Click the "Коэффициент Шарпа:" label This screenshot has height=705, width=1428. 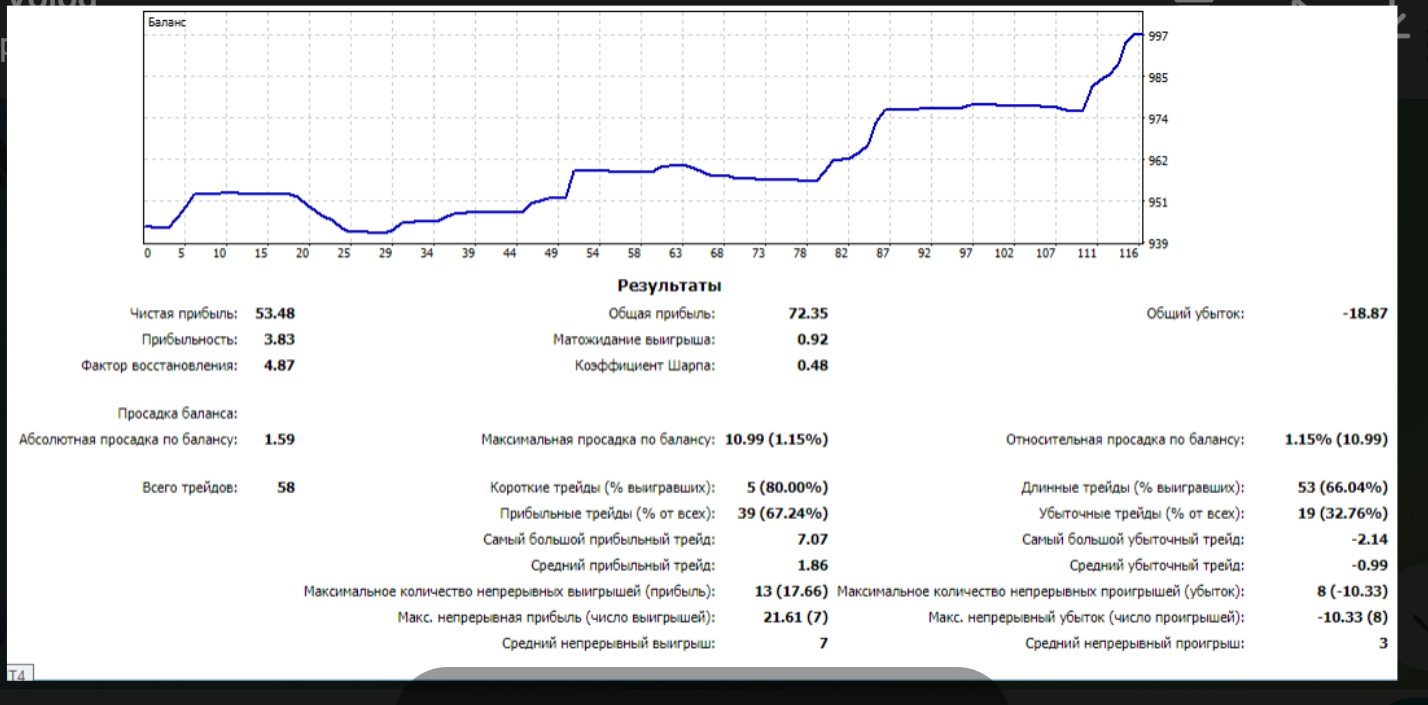pyautogui.click(x=645, y=366)
